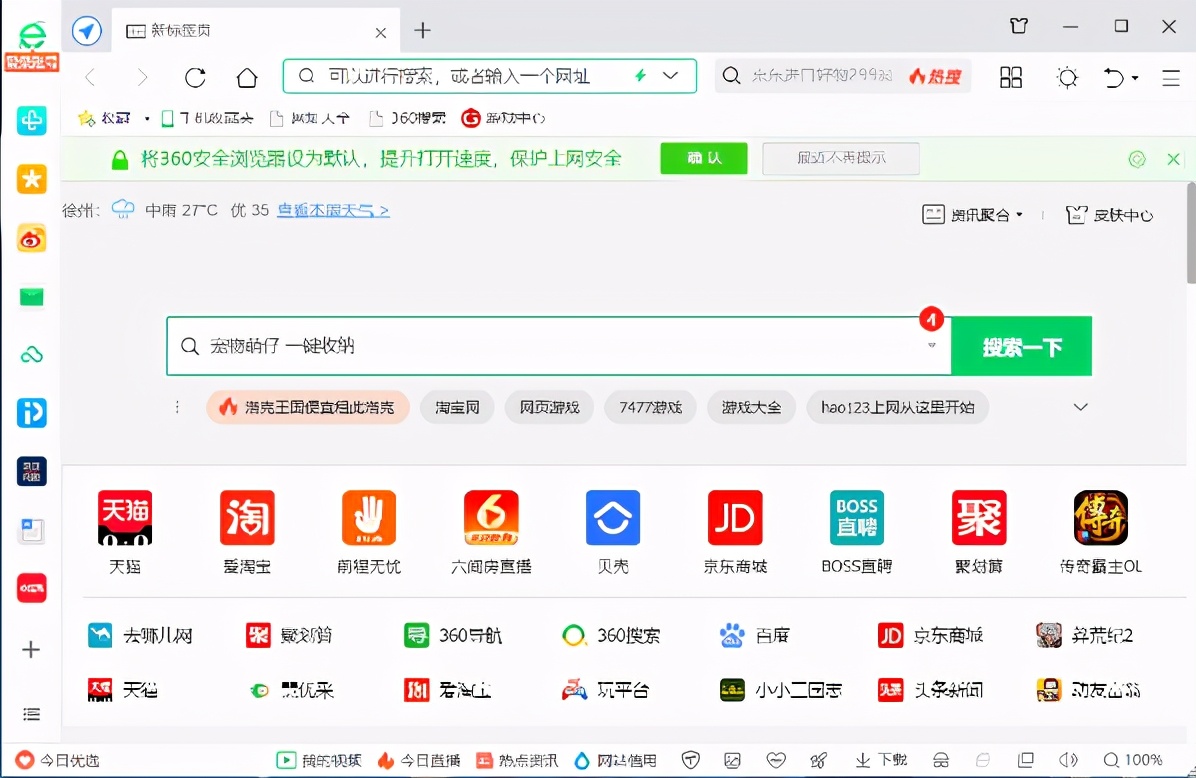Expand the search engine dropdown in the search box
1196x778 pixels.
point(931,345)
